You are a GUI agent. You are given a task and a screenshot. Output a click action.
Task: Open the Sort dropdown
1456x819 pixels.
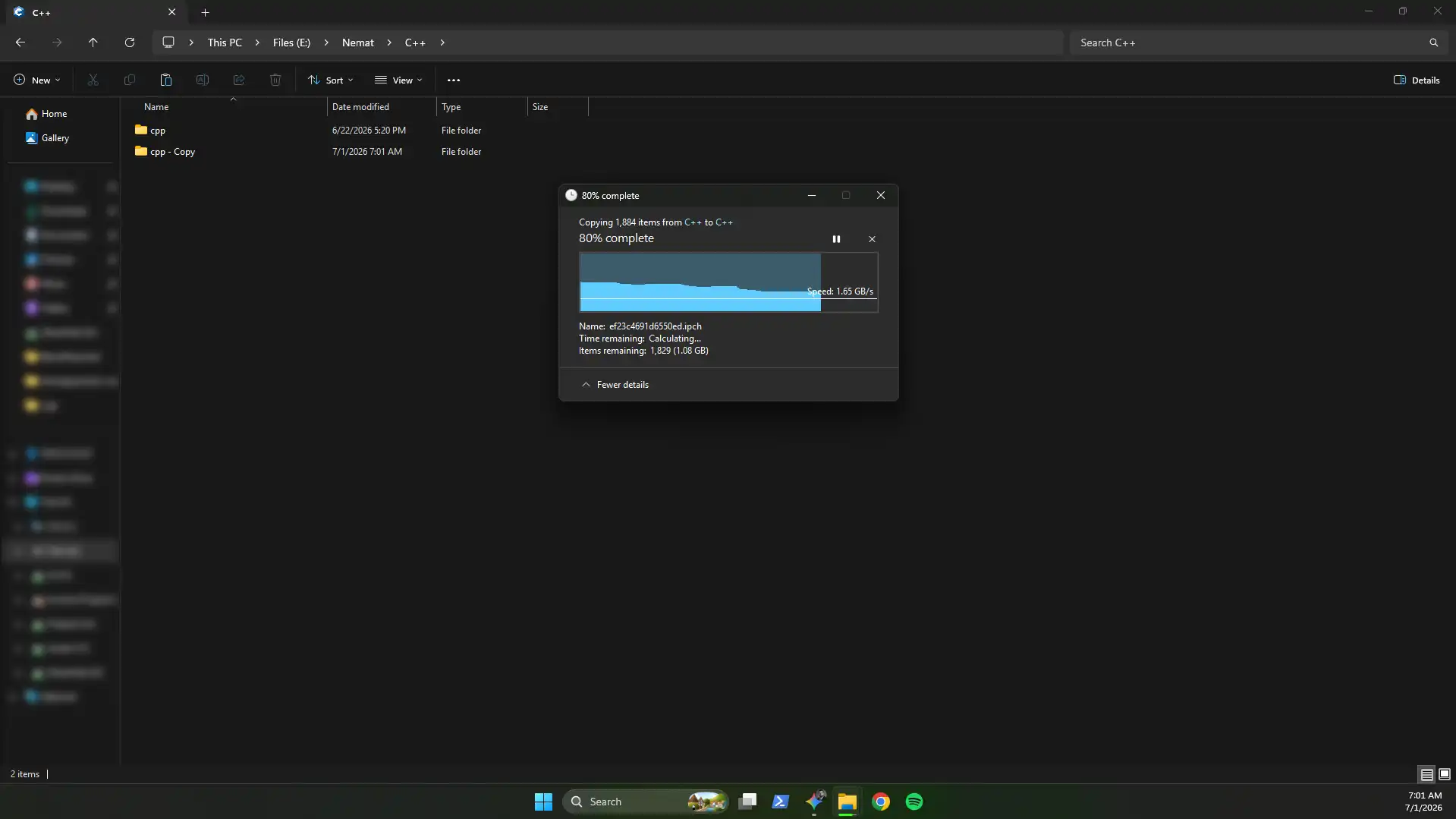[x=330, y=80]
